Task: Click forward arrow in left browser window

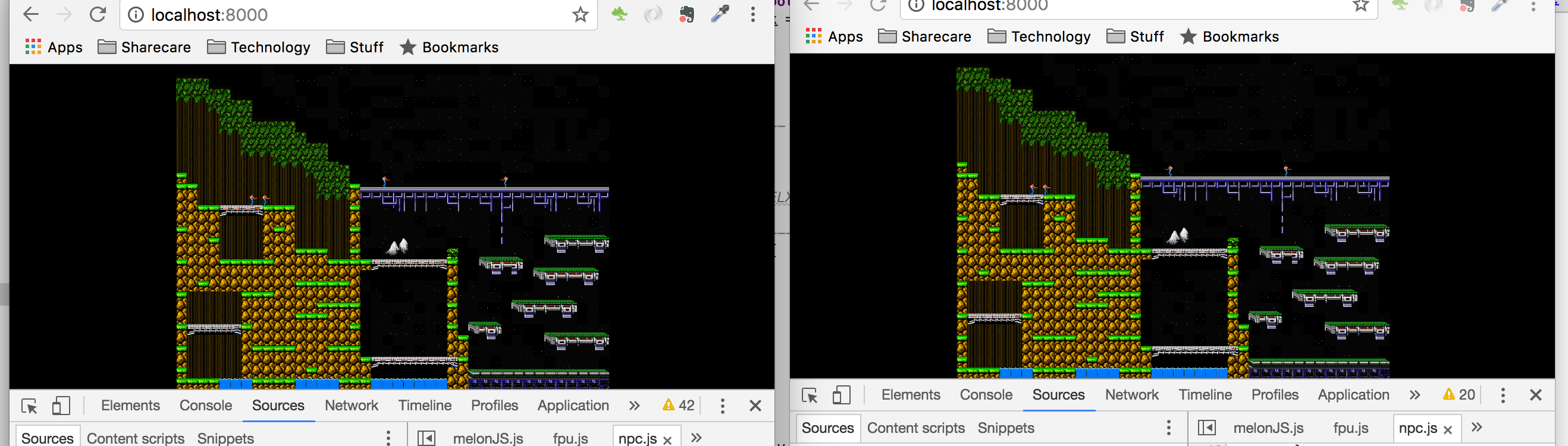Action: pyautogui.click(x=64, y=15)
